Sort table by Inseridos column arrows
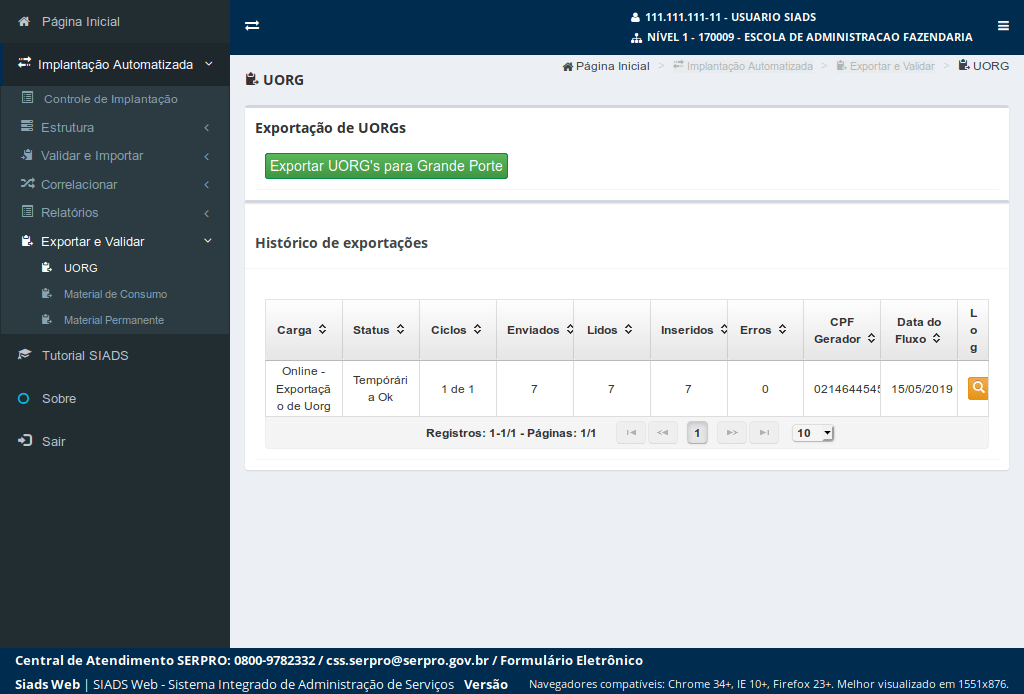 pyautogui.click(x=724, y=330)
